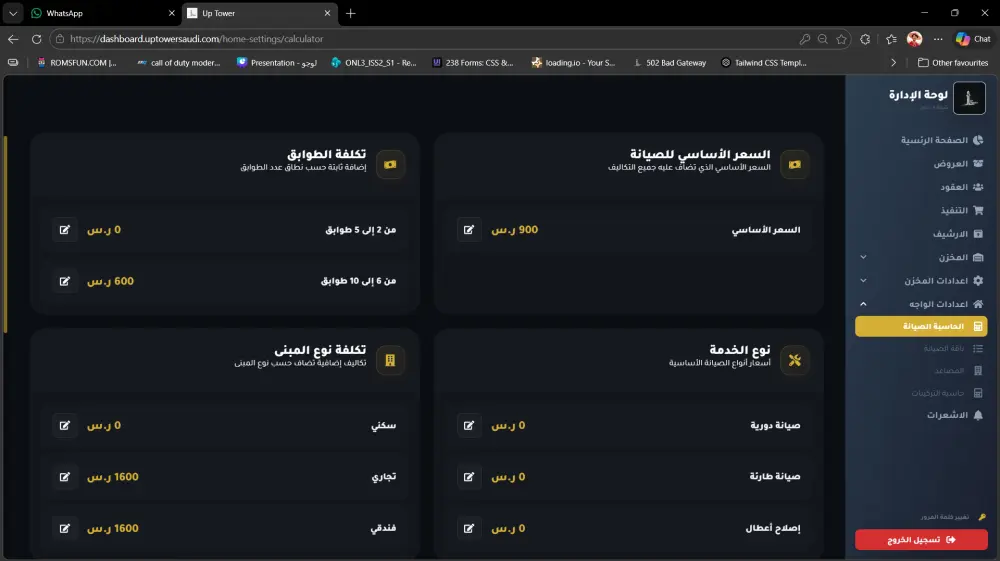Screen dimensions: 1000x561
Task: Reload the page with the refresh icon
Action: pos(36,39)
